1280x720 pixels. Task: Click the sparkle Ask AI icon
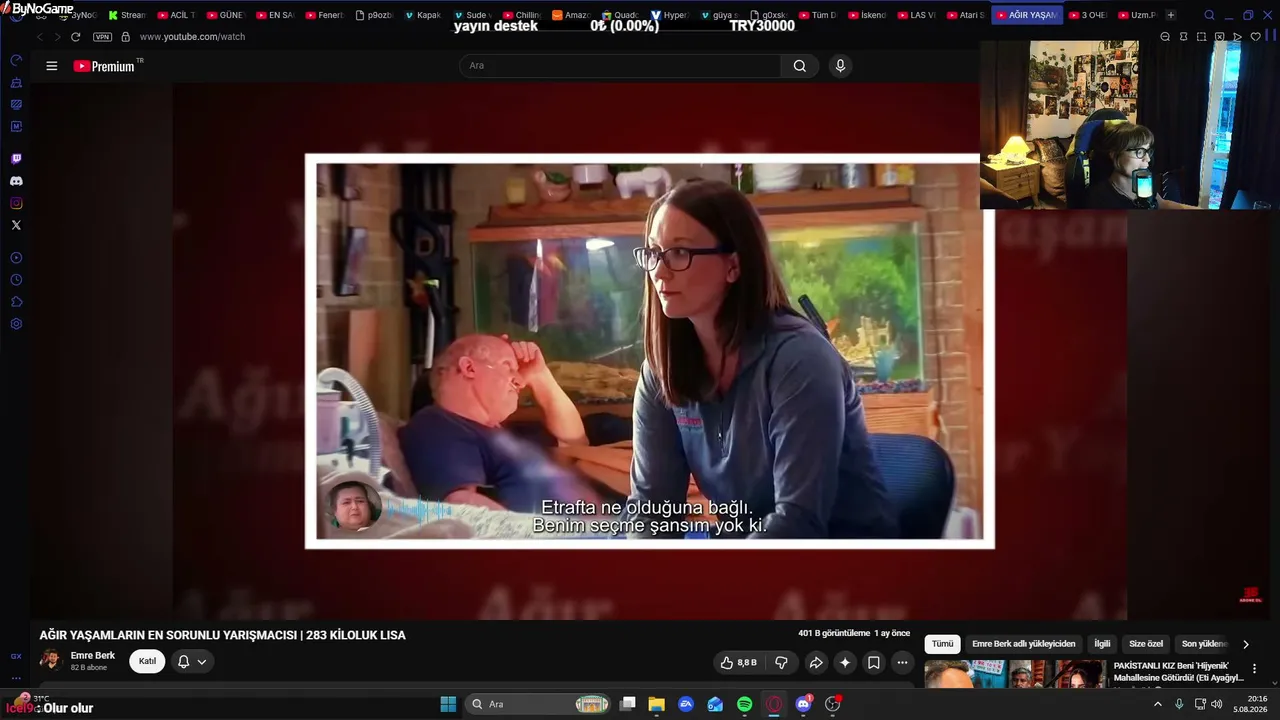point(845,662)
